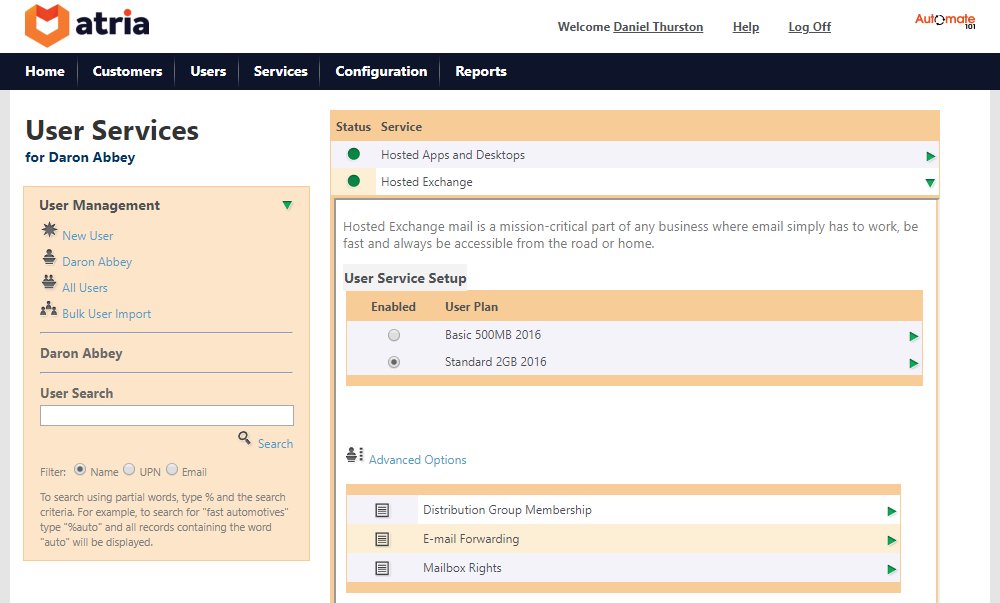Select the Basic 500MB 2016 plan radio button
The width and height of the screenshot is (1000, 603).
(x=394, y=335)
